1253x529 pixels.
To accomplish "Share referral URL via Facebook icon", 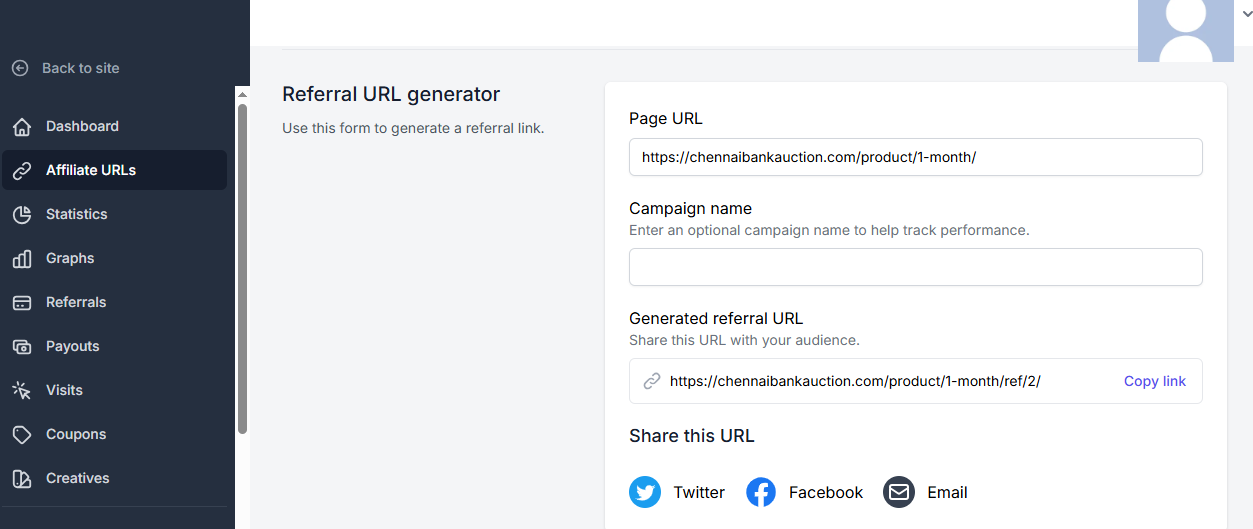I will tap(761, 492).
